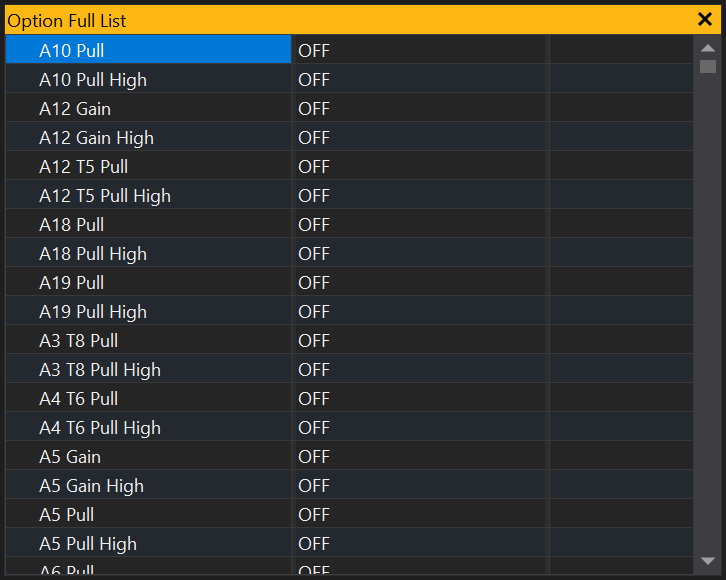Click the scrollbar down arrow

708,561
